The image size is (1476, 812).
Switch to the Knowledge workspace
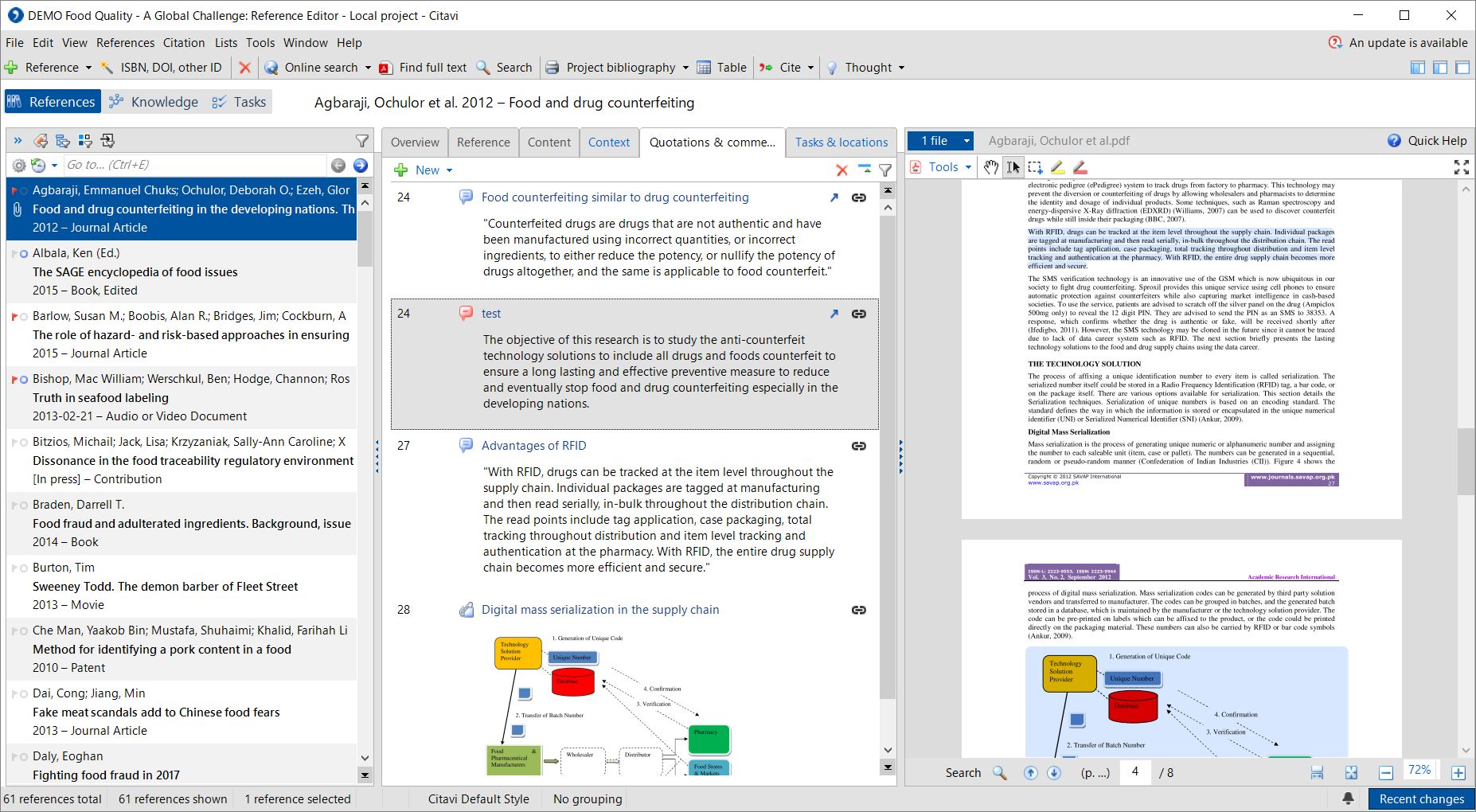coord(154,102)
